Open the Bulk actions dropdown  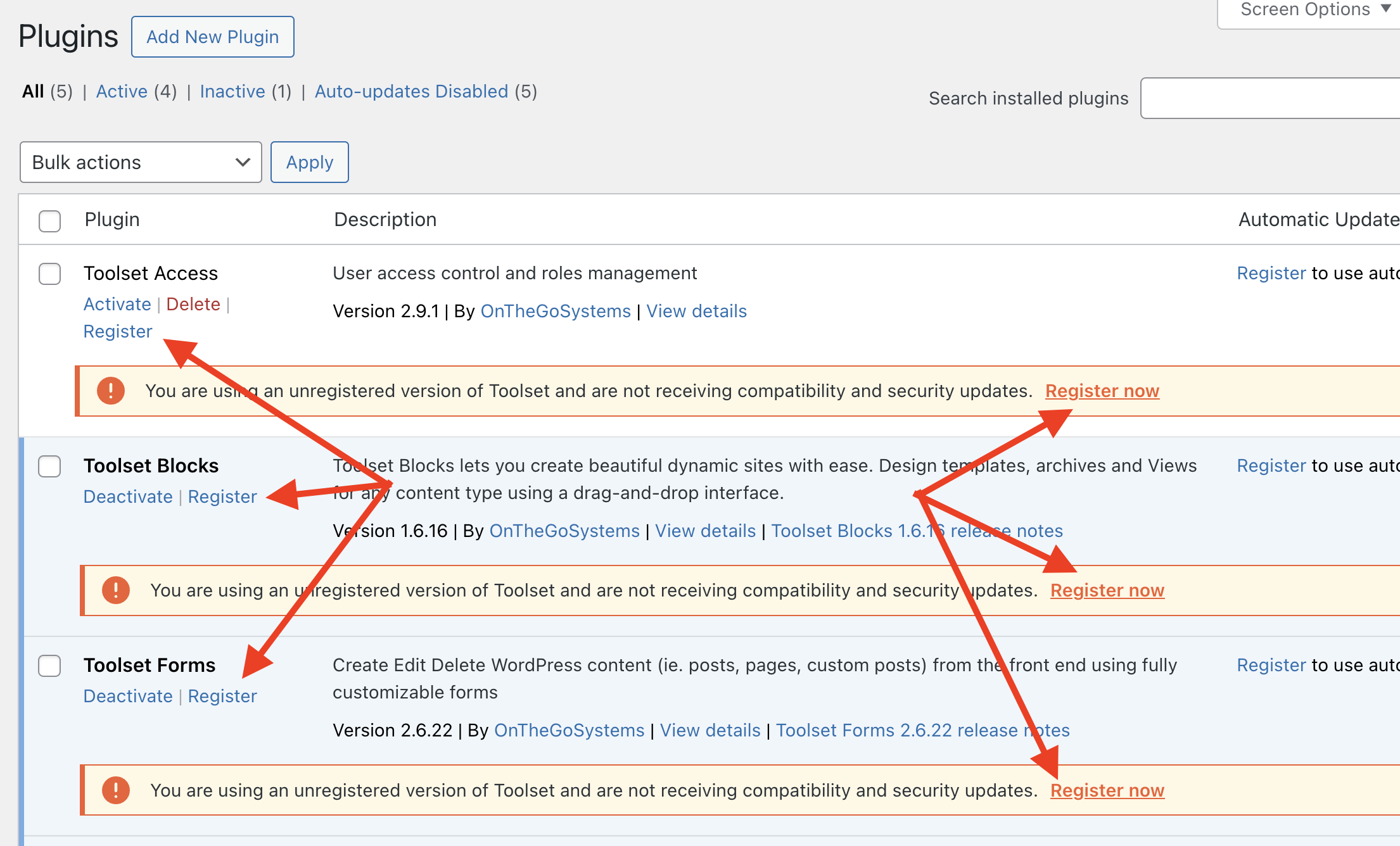pos(141,163)
